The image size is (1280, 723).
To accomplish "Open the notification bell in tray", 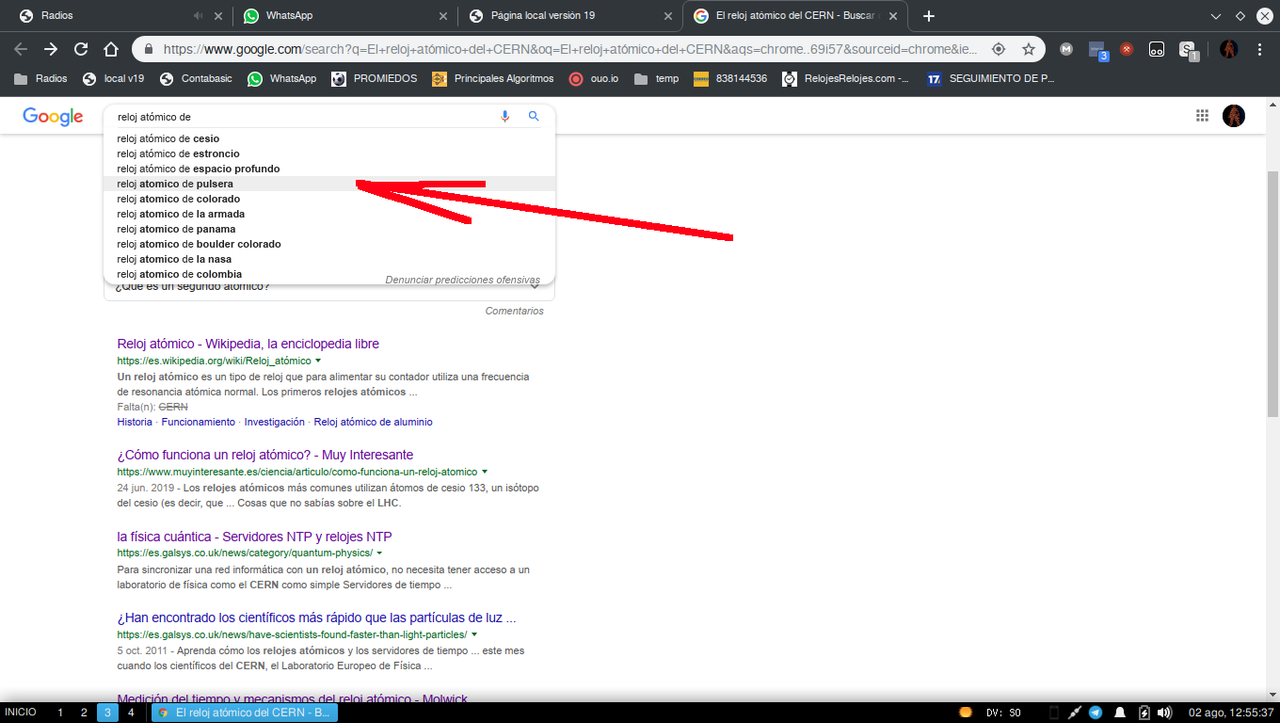I will (x=1118, y=712).
